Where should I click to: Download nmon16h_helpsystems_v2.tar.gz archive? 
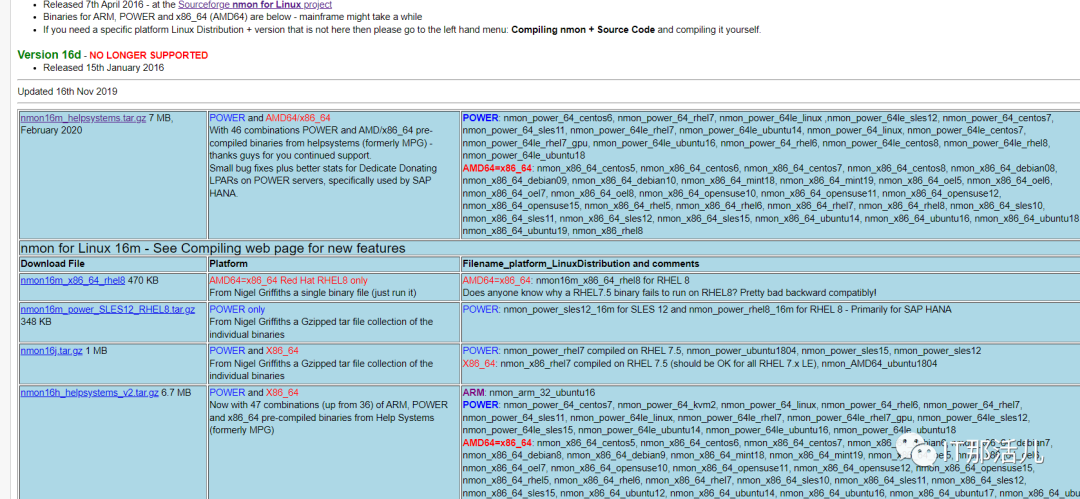click(90, 392)
